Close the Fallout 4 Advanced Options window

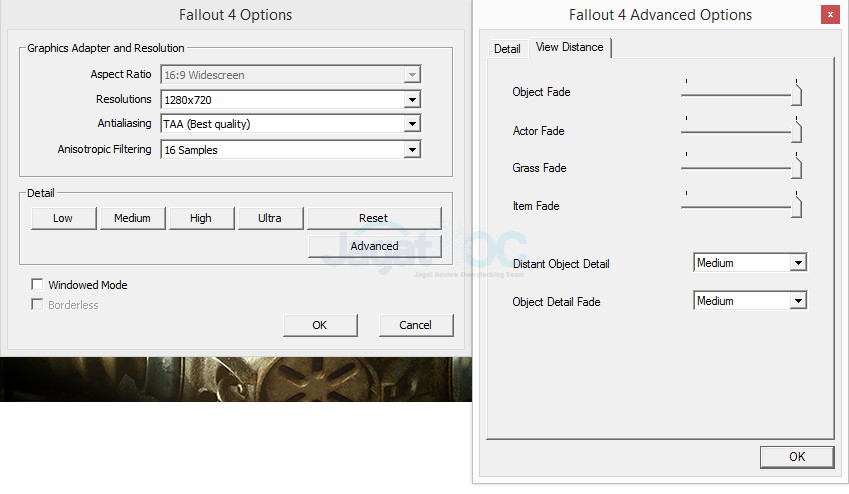pyautogui.click(x=829, y=15)
